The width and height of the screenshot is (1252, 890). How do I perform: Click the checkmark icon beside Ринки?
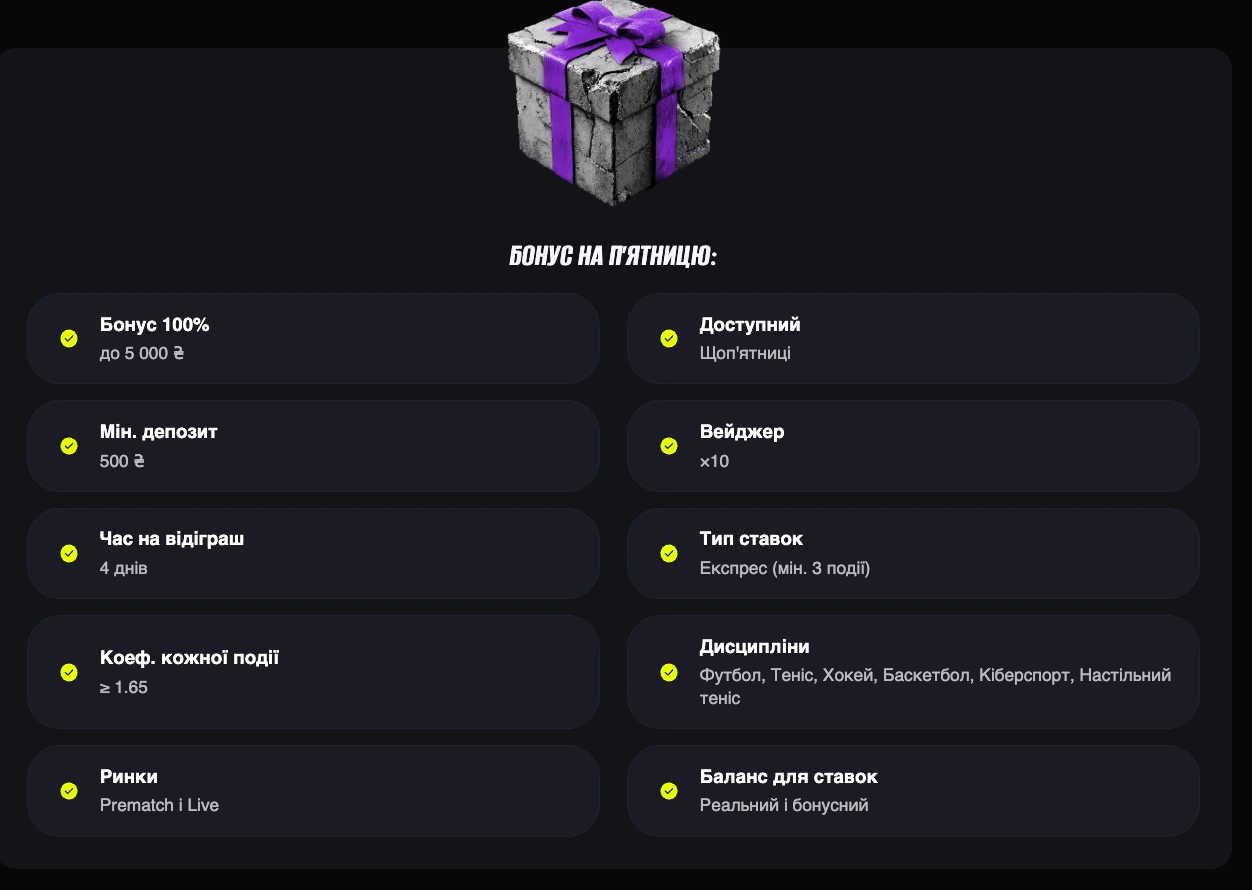coord(69,791)
